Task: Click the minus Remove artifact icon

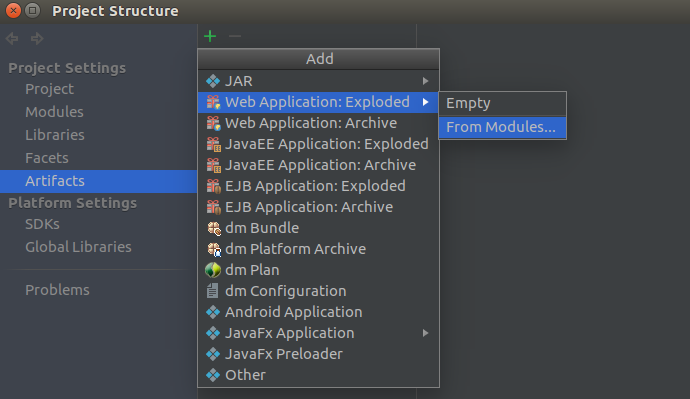Action: (x=235, y=36)
